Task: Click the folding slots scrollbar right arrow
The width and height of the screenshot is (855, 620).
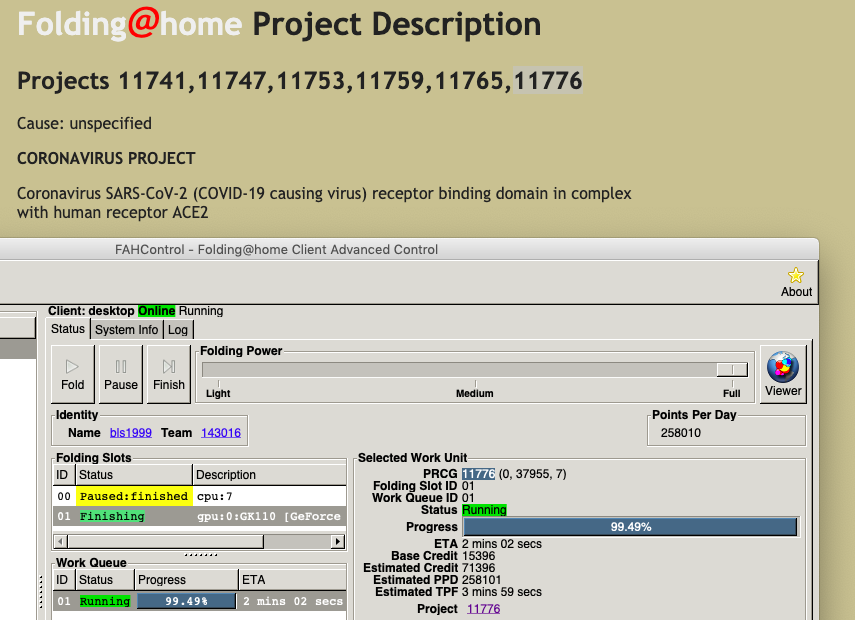Action: click(338, 541)
